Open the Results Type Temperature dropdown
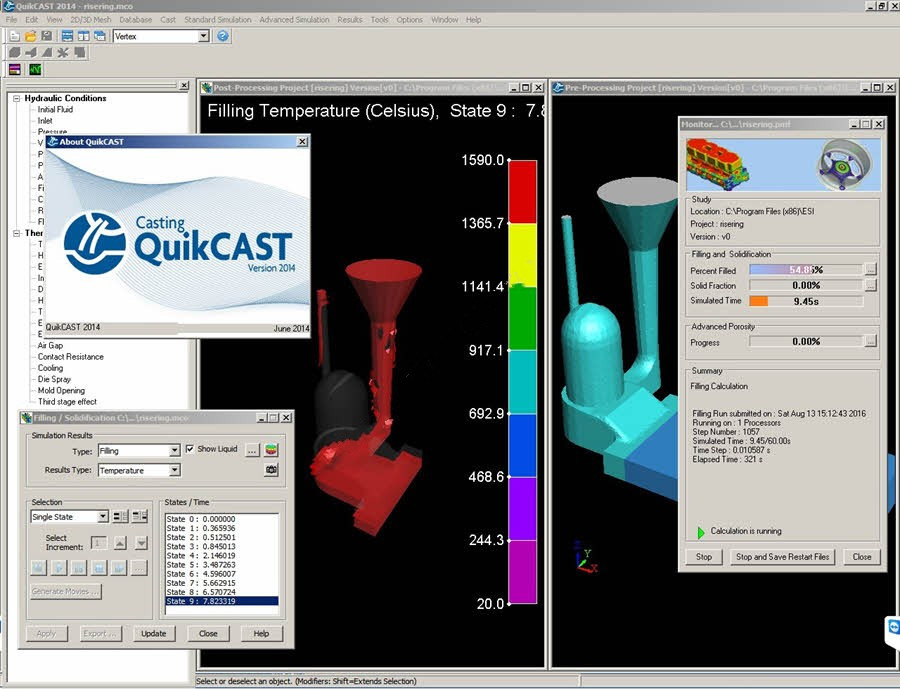The width and height of the screenshot is (900, 689). click(x=175, y=470)
